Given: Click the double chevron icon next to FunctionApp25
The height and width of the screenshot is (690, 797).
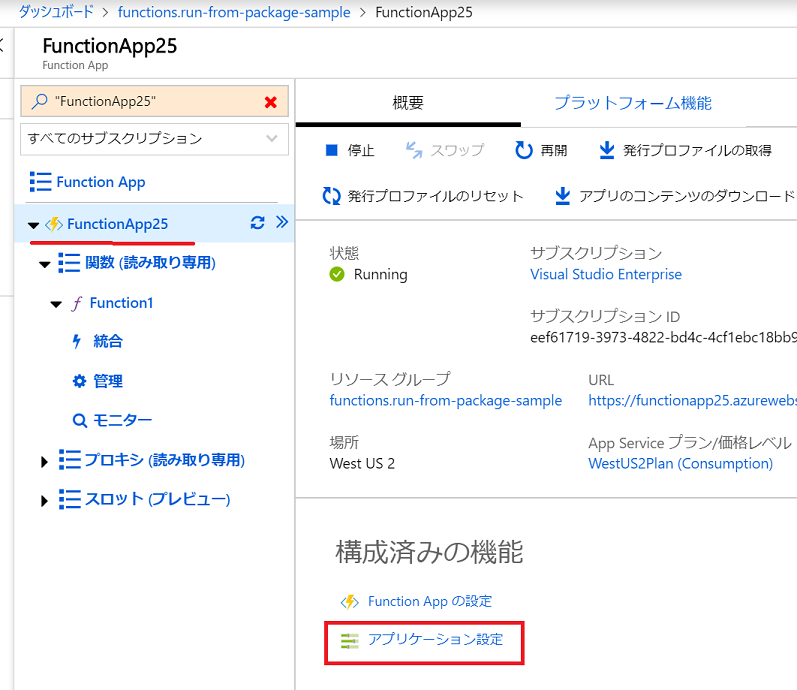Looking at the screenshot, I should pos(282,222).
